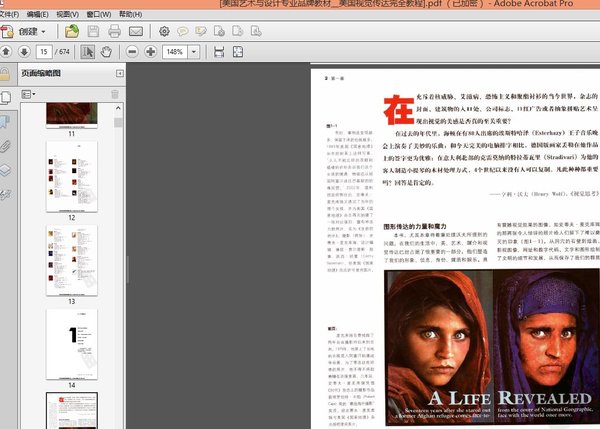Open settings with the gear icon
Image resolution: width=600 pixels, height=429 pixels.
(x=164, y=32)
